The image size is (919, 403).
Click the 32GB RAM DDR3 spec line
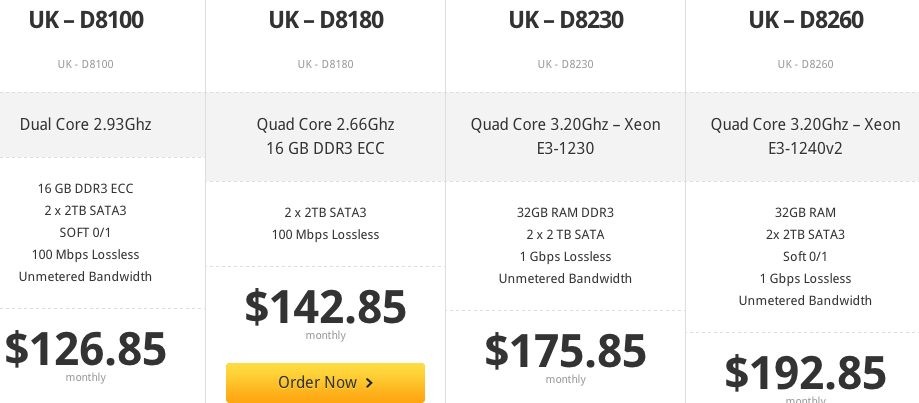565,212
